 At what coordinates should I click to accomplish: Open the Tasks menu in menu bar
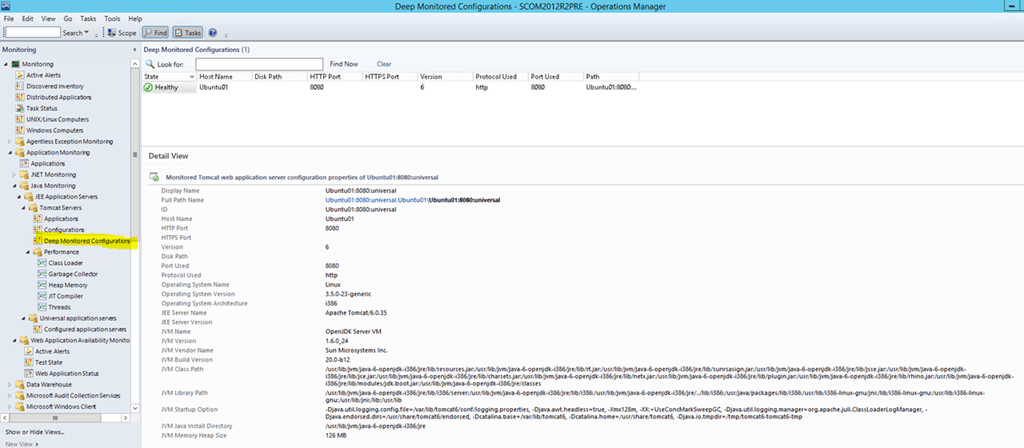88,19
